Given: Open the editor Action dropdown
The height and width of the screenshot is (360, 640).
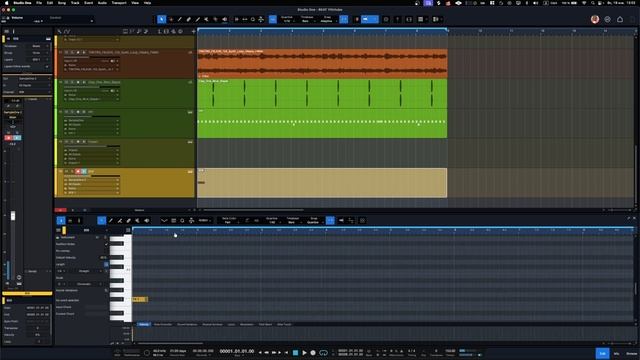Looking at the screenshot, I should click(x=204, y=220).
